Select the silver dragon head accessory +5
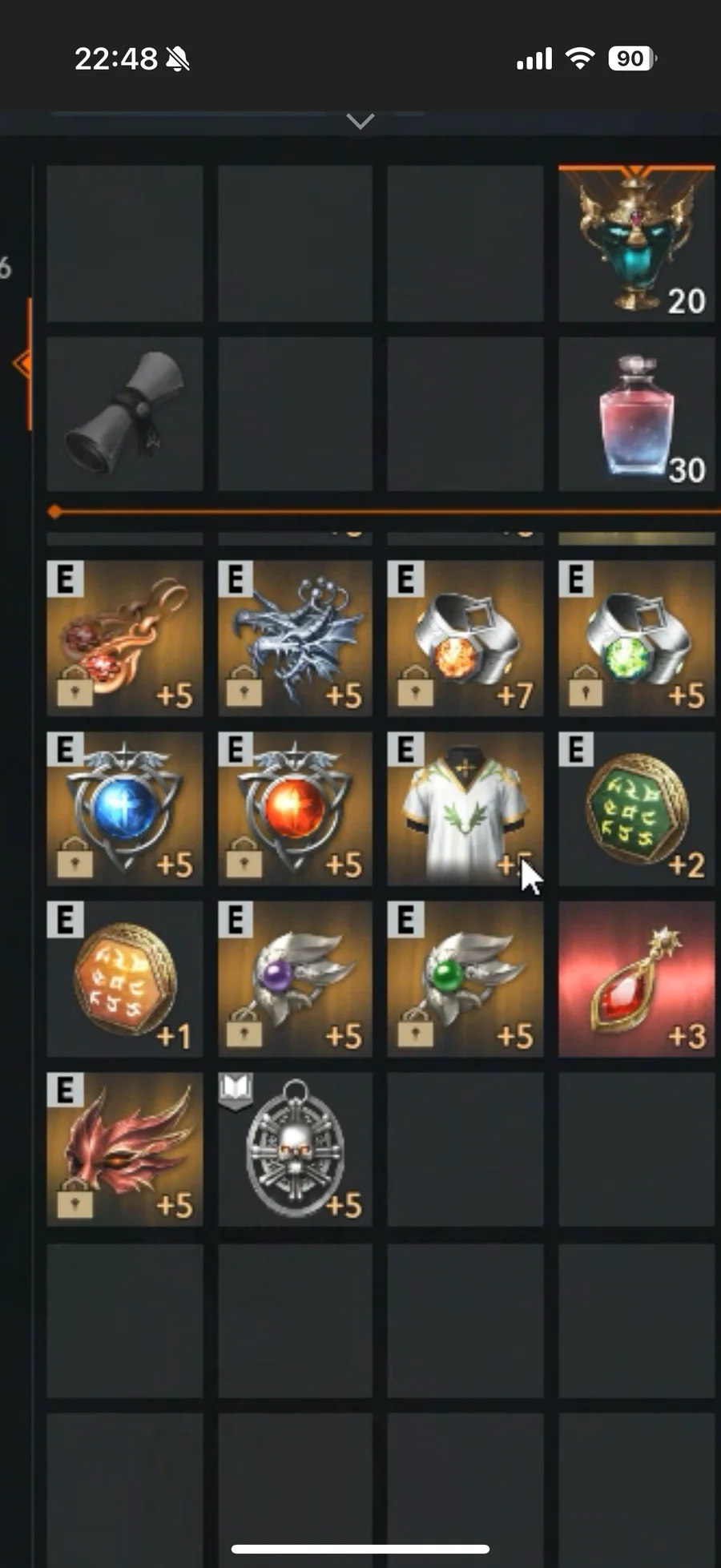The width and height of the screenshot is (721, 1568). coord(295,638)
